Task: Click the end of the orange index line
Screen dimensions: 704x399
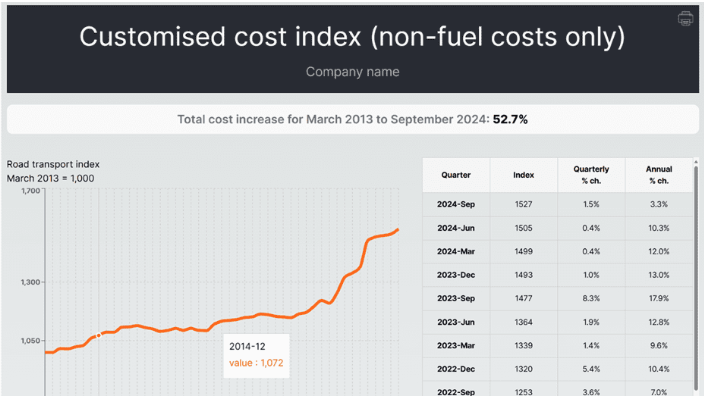Action: (x=398, y=230)
